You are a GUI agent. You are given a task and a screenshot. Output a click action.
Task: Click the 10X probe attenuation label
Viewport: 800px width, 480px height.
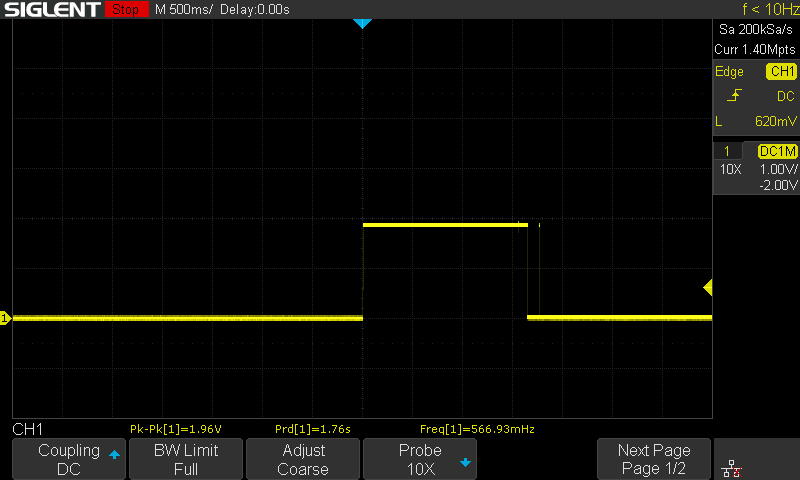click(730, 169)
